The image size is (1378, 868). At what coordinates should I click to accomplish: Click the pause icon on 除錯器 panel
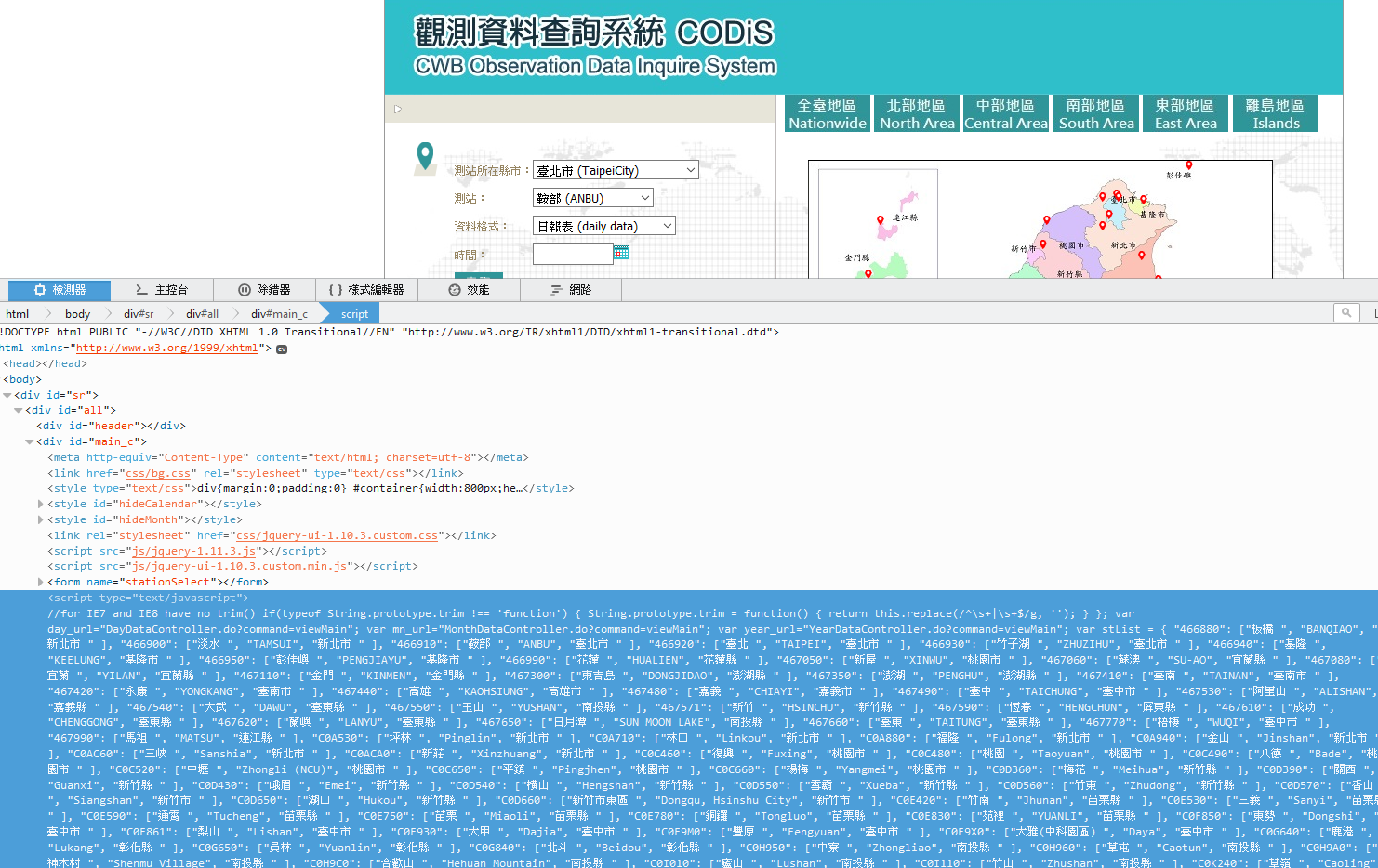(x=242, y=289)
